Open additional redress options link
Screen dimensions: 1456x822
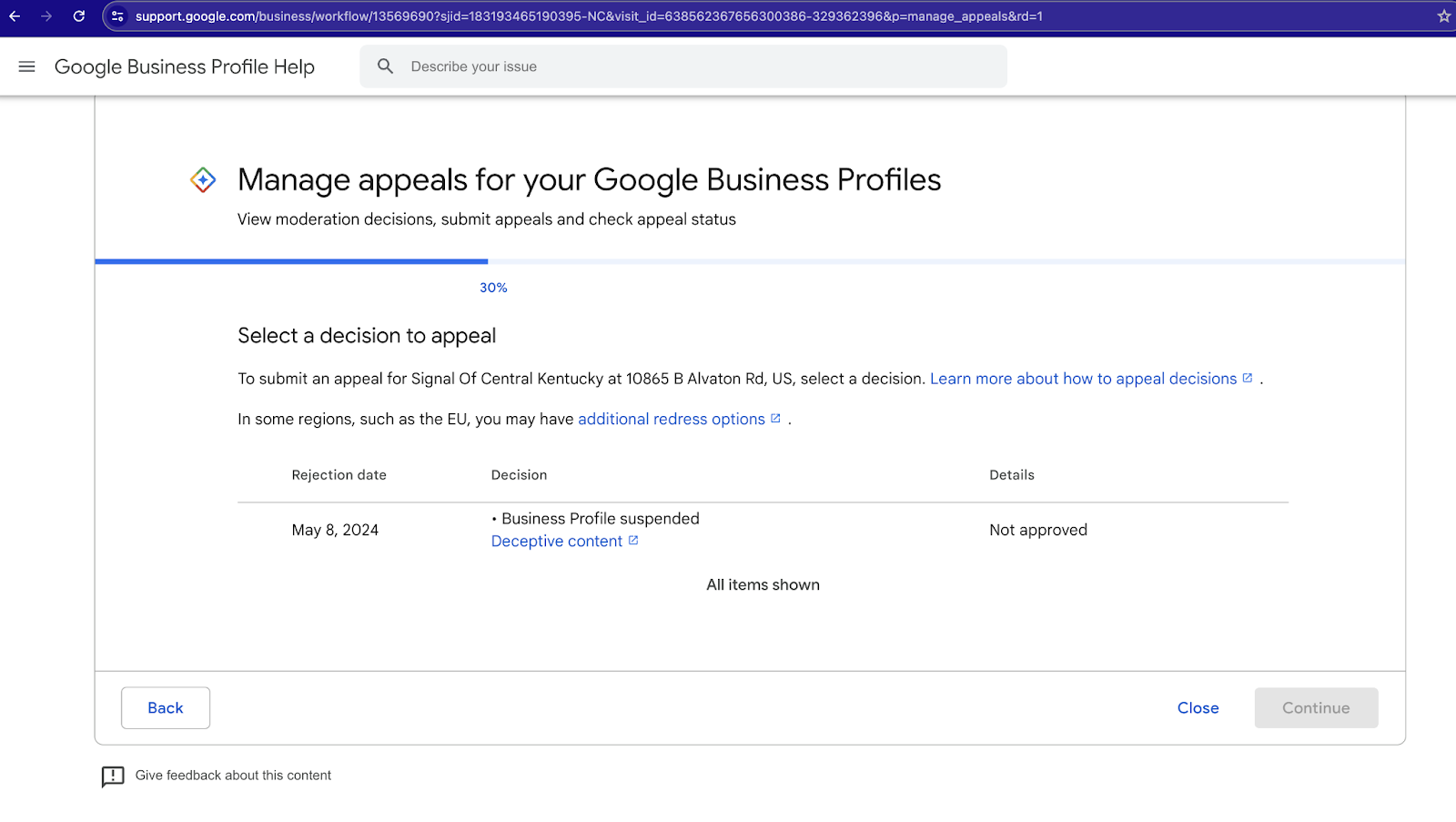coord(672,419)
